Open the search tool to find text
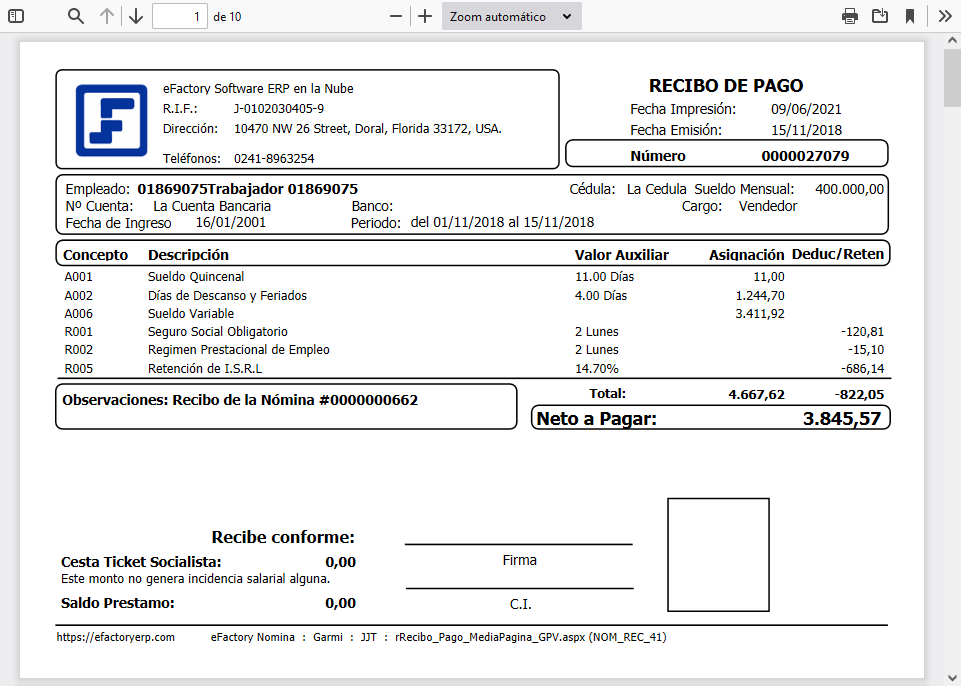 (74, 16)
